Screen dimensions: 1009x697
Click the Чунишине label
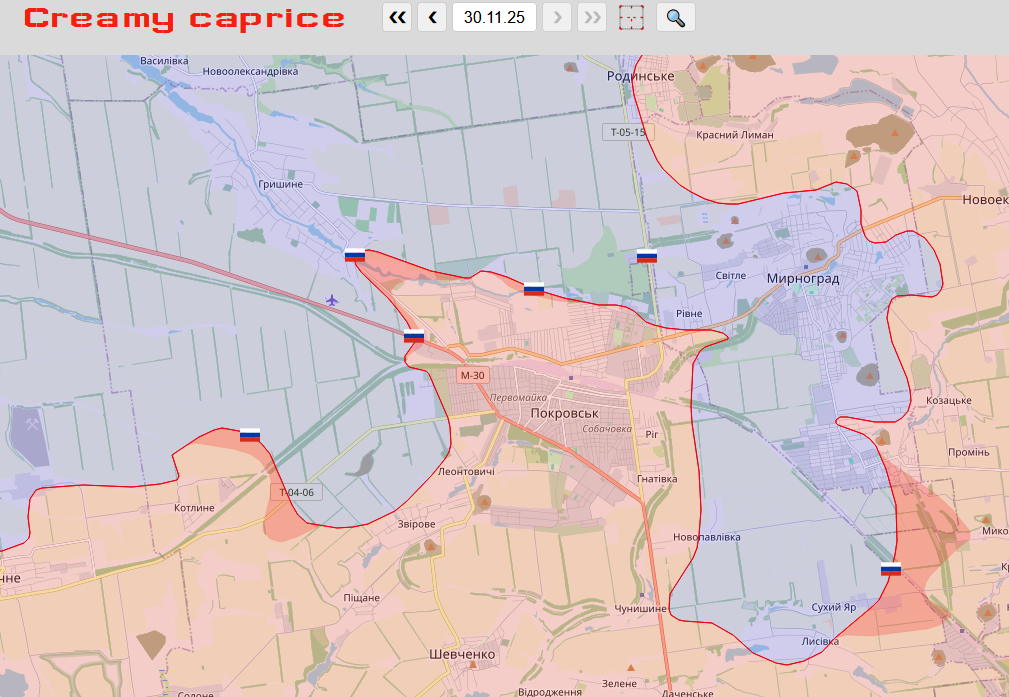(640, 608)
